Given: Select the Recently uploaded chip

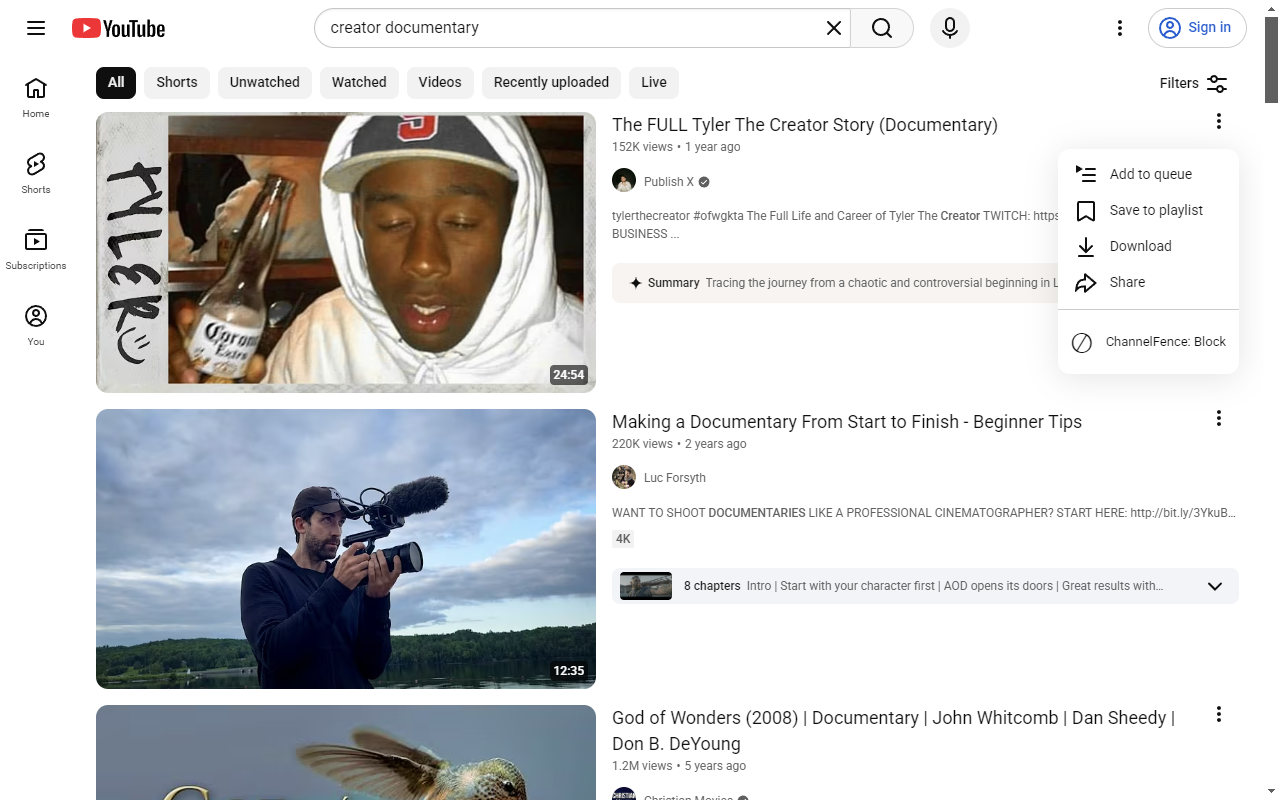Looking at the screenshot, I should (x=551, y=82).
